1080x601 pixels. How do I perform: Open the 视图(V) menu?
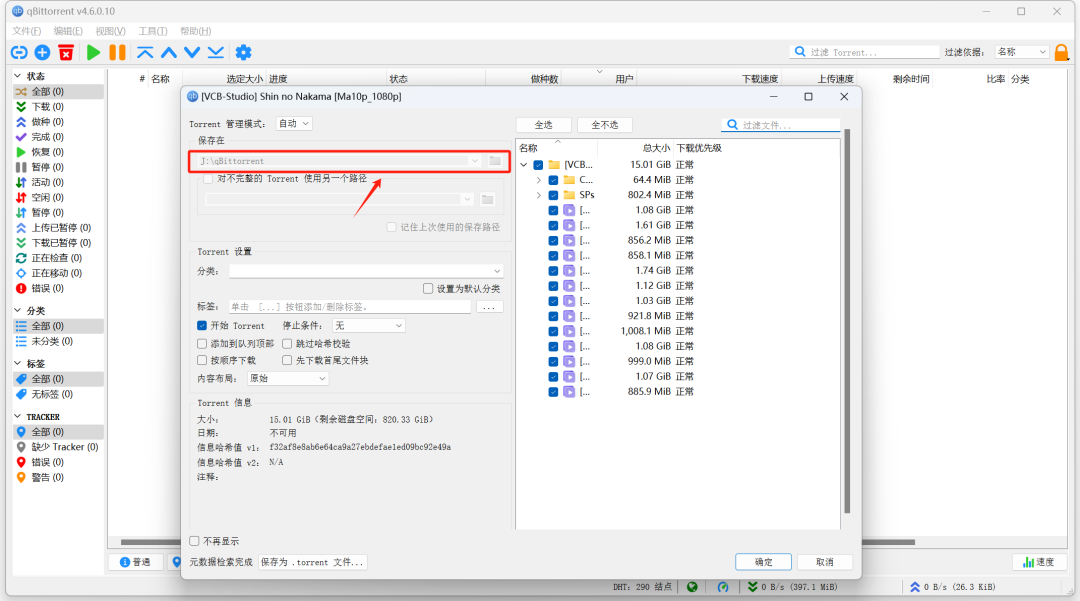(110, 31)
